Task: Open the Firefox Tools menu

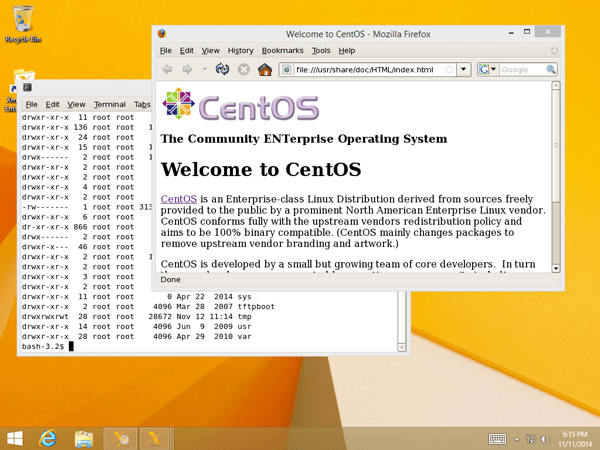Action: pyautogui.click(x=320, y=50)
